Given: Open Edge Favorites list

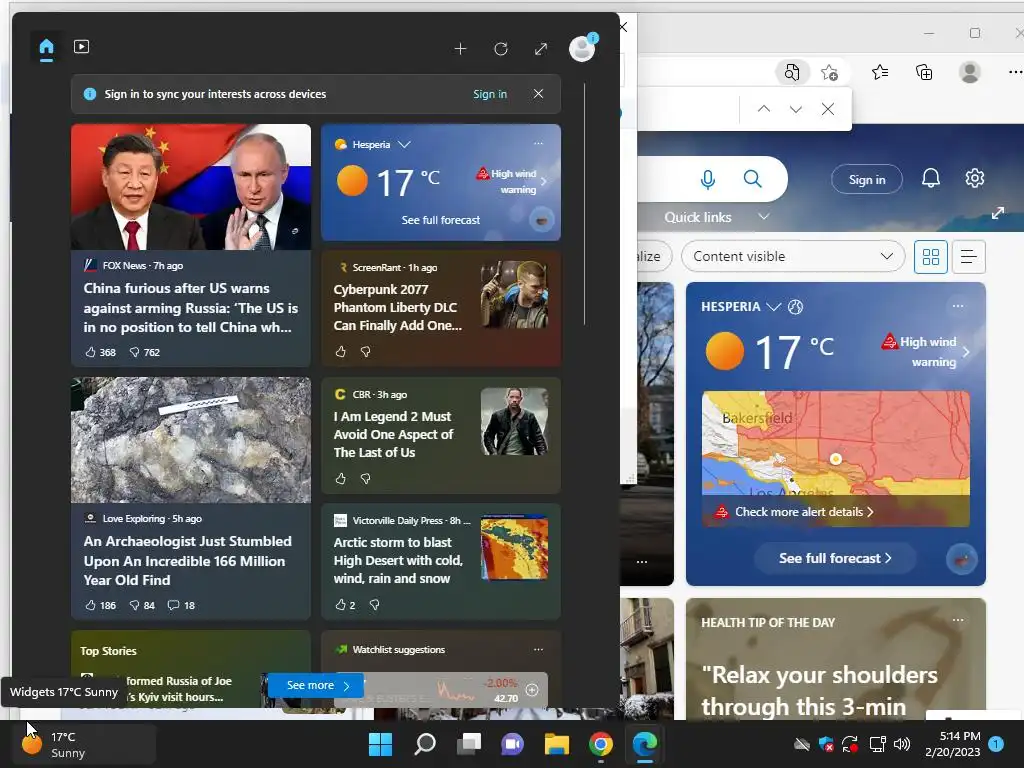Looking at the screenshot, I should (x=880, y=72).
